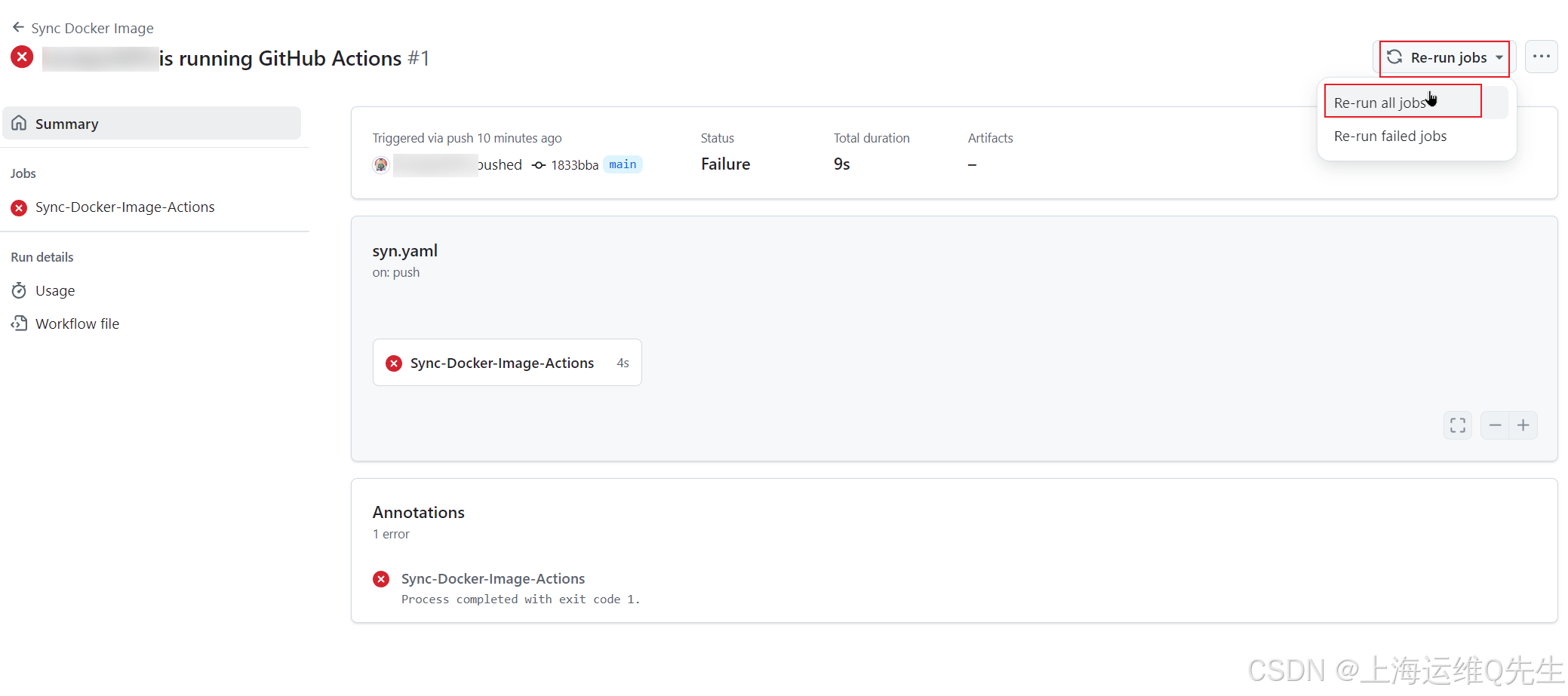Open the Sync-Docker-Image-Actions job in the sidebar
The height and width of the screenshot is (696, 1568).
(125, 207)
